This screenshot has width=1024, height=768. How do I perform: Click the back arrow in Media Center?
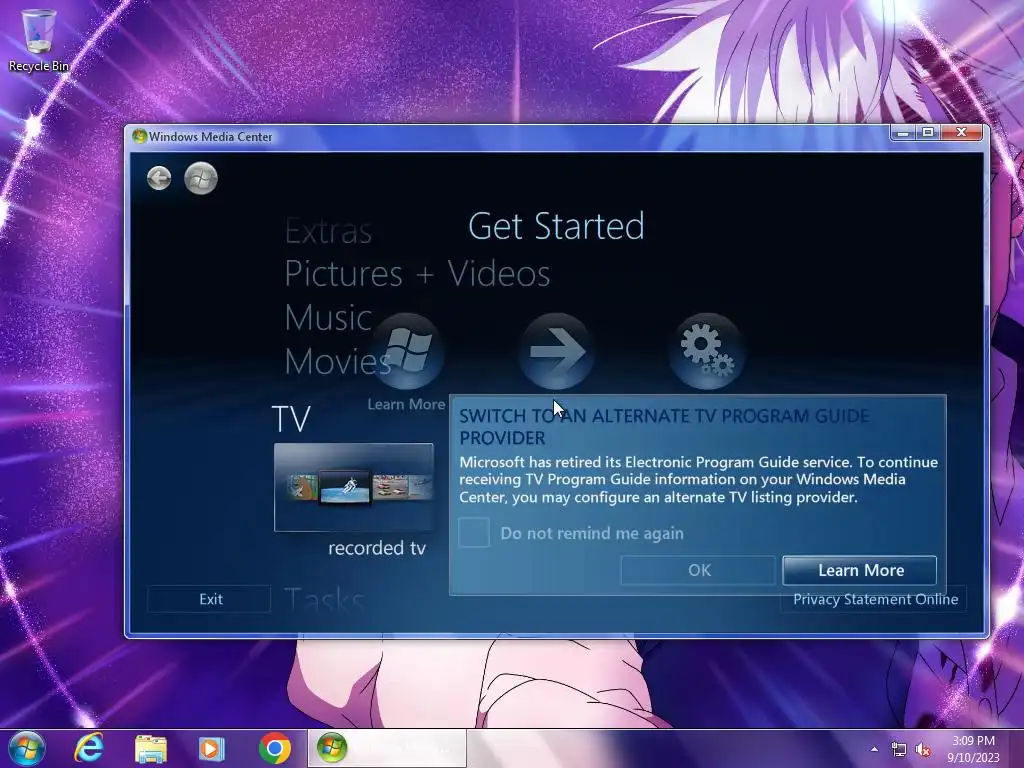pyautogui.click(x=159, y=178)
